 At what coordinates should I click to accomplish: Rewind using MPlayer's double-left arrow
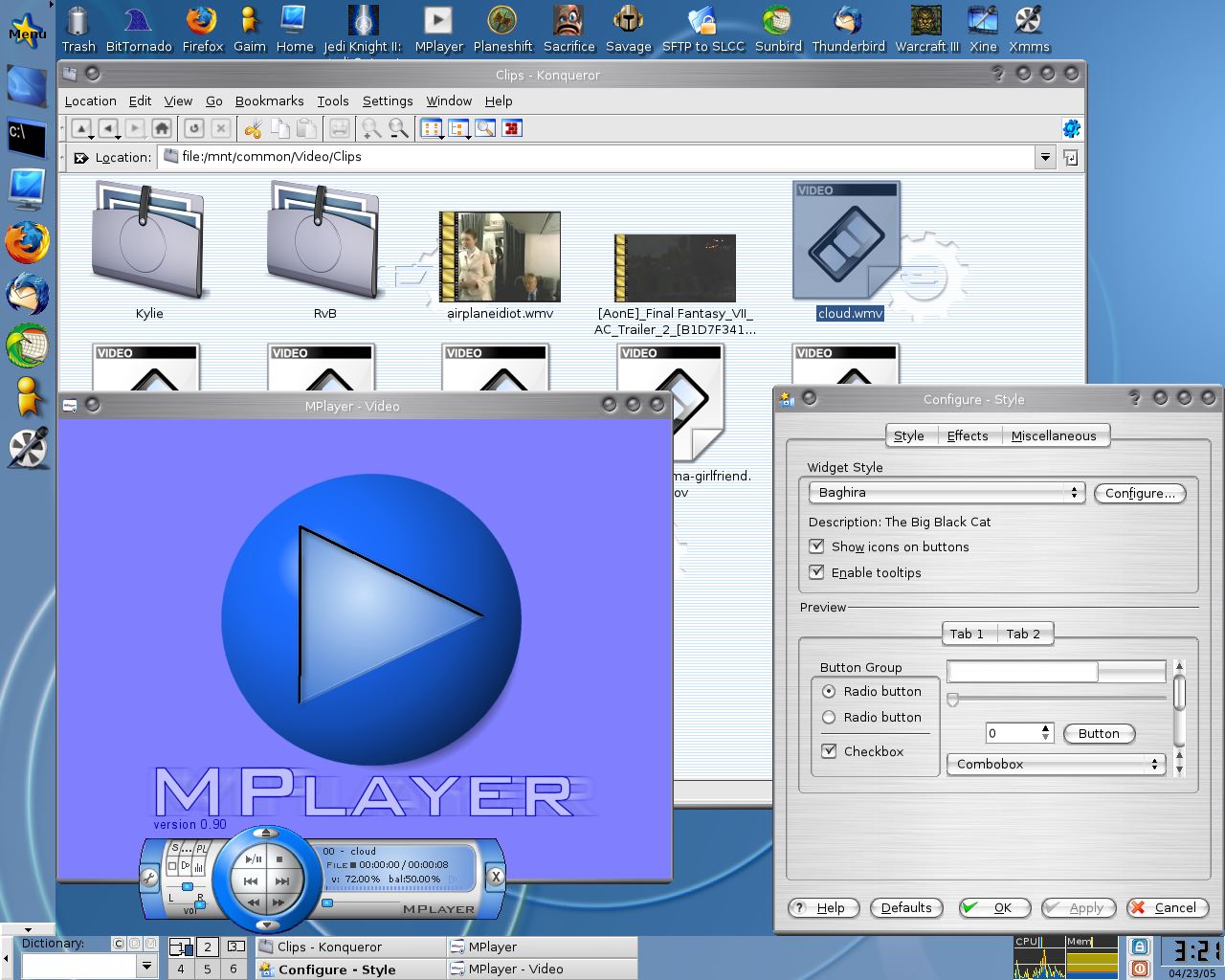[x=254, y=902]
